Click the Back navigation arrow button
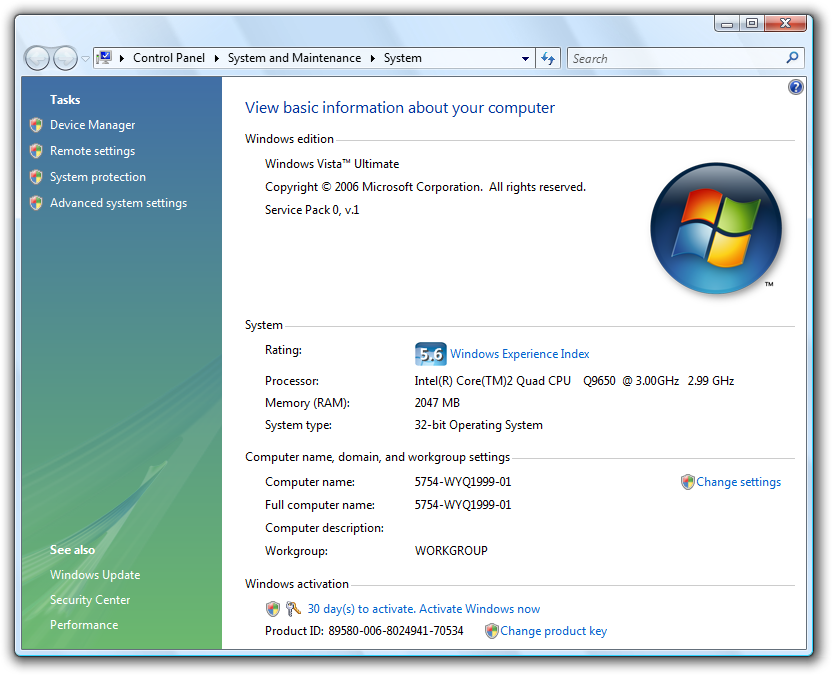Image resolution: width=832 pixels, height=676 pixels. [37, 58]
